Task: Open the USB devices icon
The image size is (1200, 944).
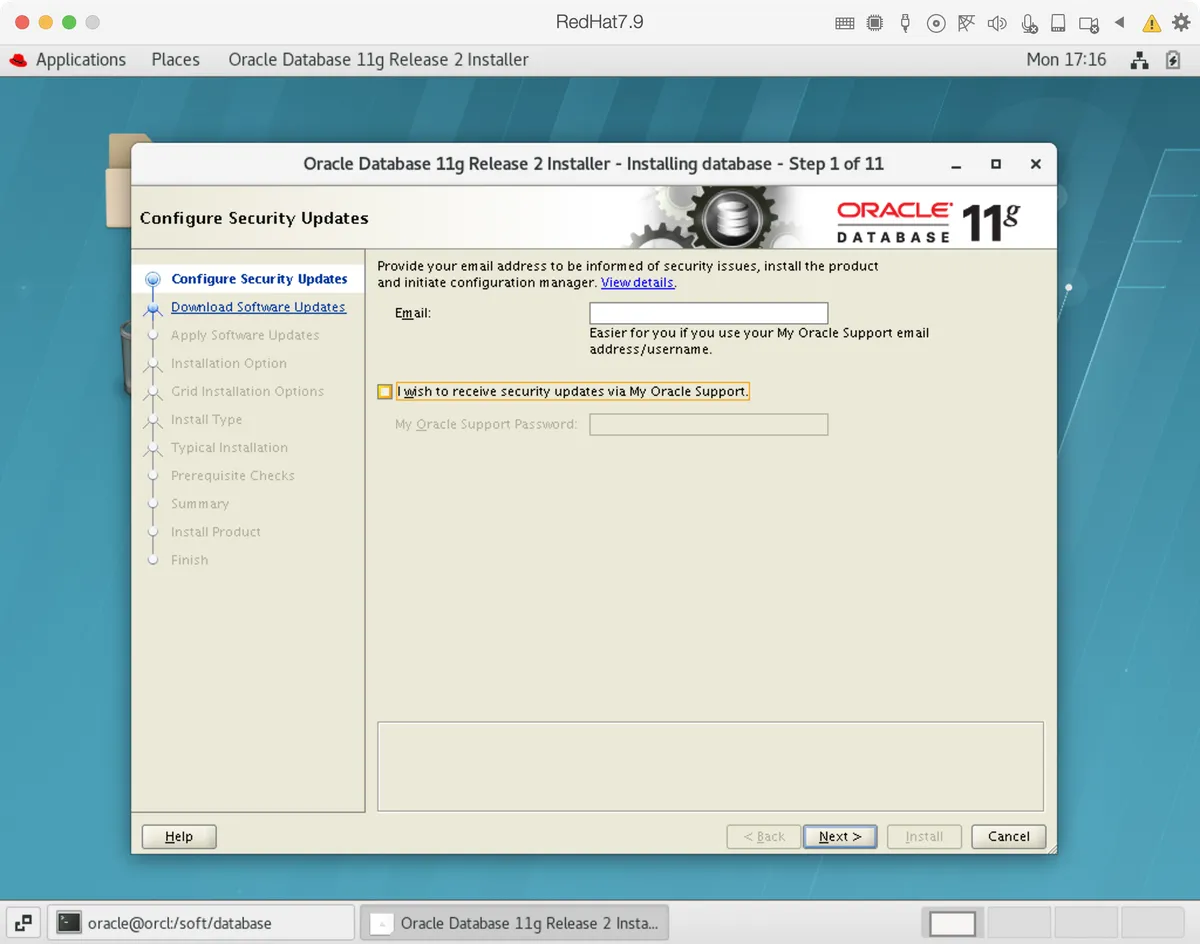Action: [x=905, y=22]
